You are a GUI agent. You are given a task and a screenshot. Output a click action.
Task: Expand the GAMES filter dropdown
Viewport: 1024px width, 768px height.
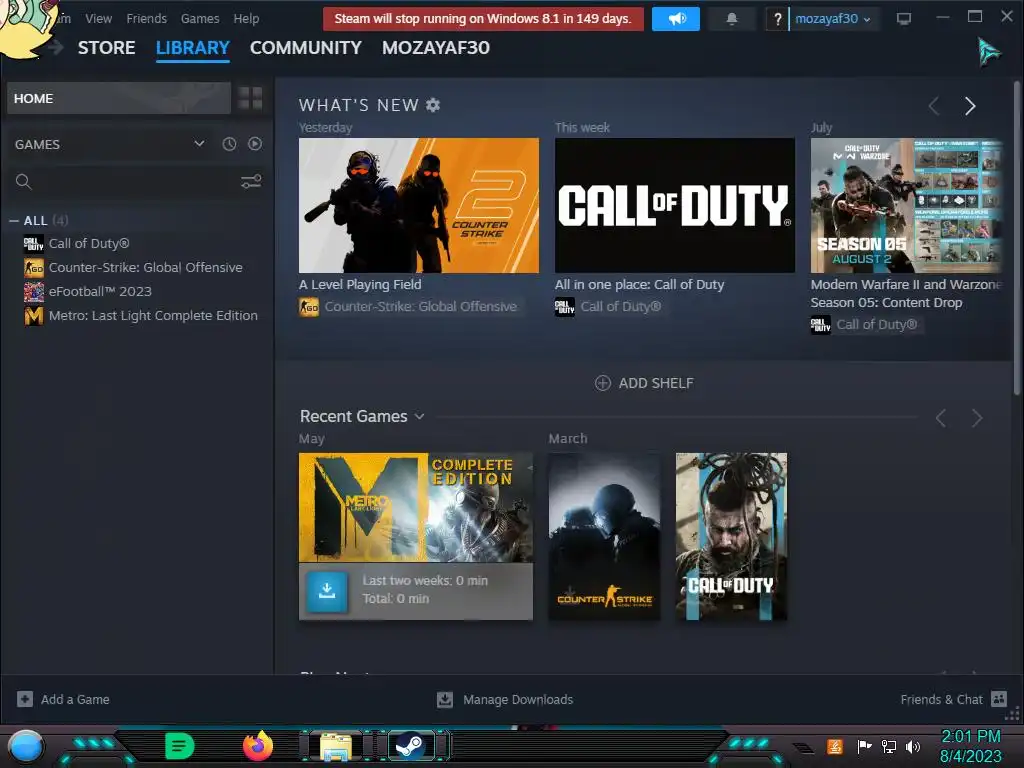(x=199, y=144)
